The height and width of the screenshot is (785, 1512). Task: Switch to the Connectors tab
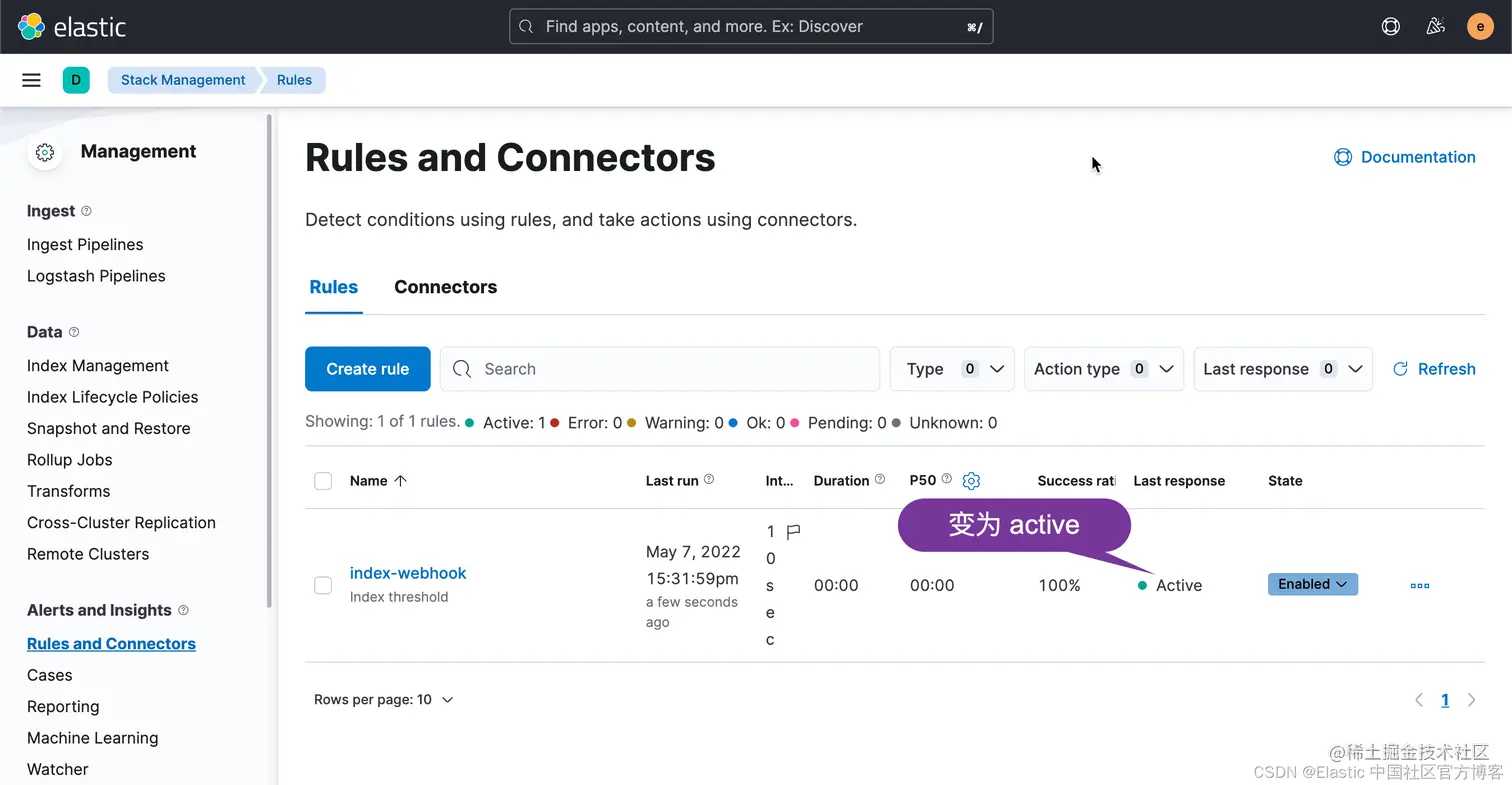pos(445,287)
